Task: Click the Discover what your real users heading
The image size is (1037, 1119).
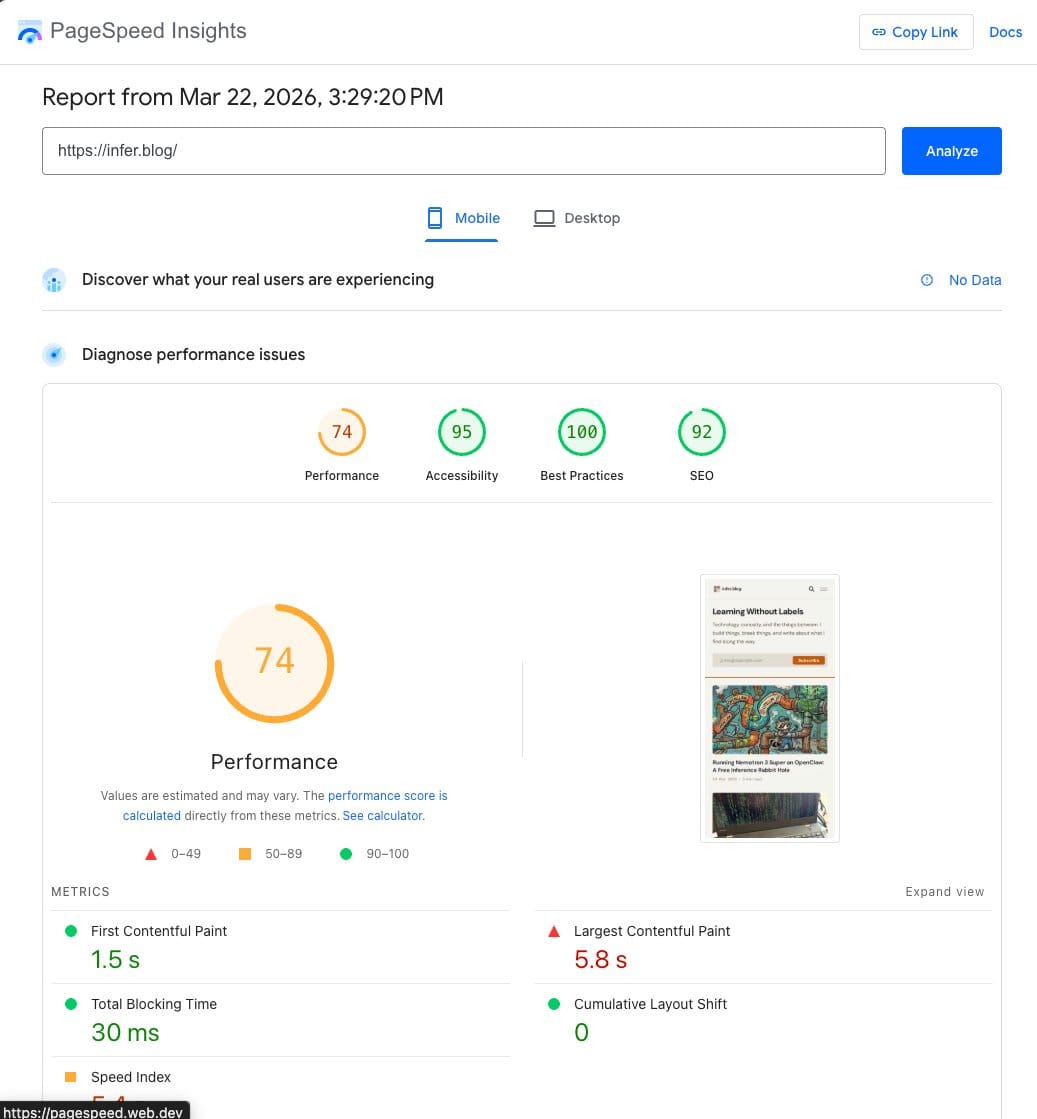Action: tap(258, 280)
